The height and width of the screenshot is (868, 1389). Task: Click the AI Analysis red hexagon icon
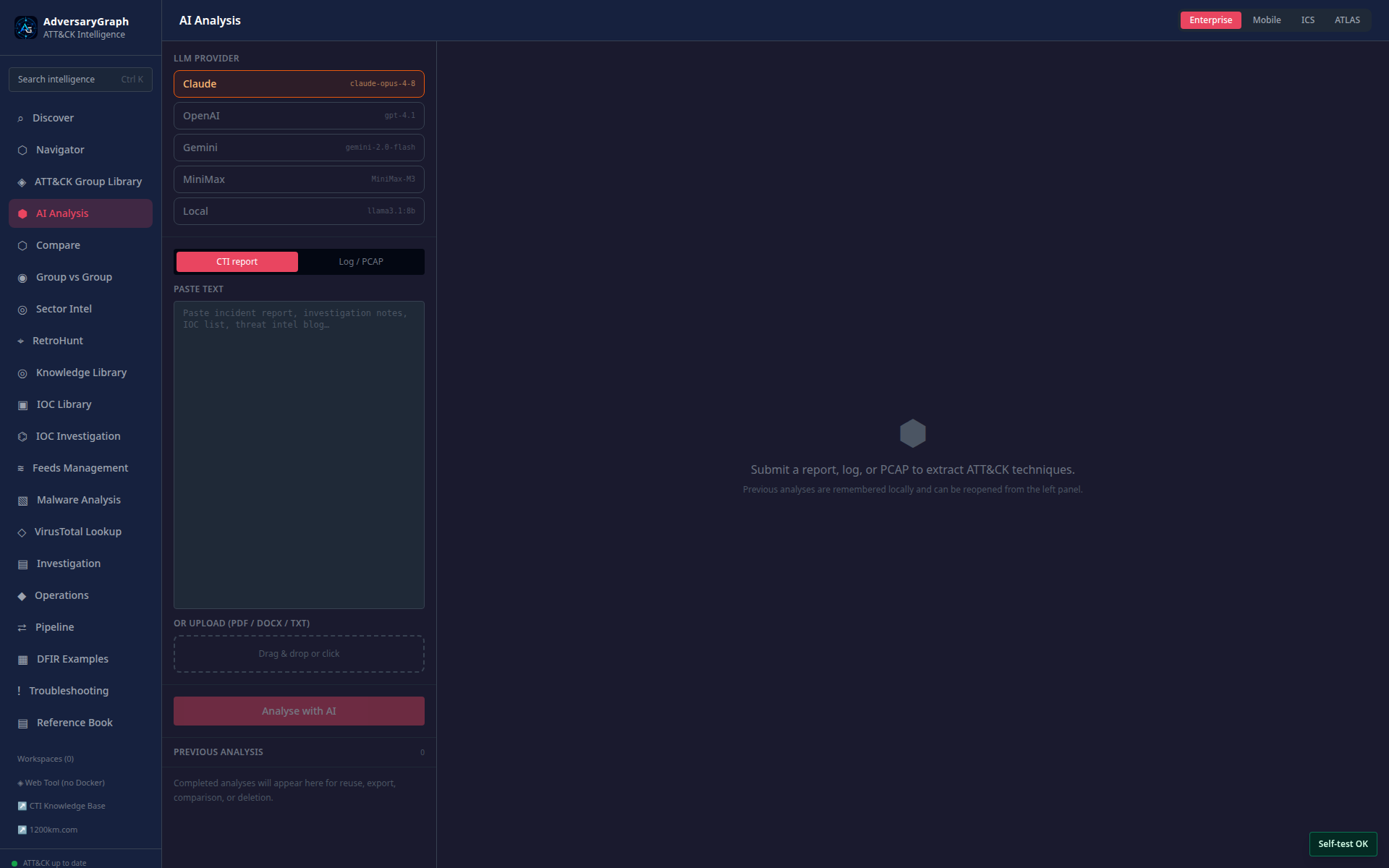click(22, 214)
